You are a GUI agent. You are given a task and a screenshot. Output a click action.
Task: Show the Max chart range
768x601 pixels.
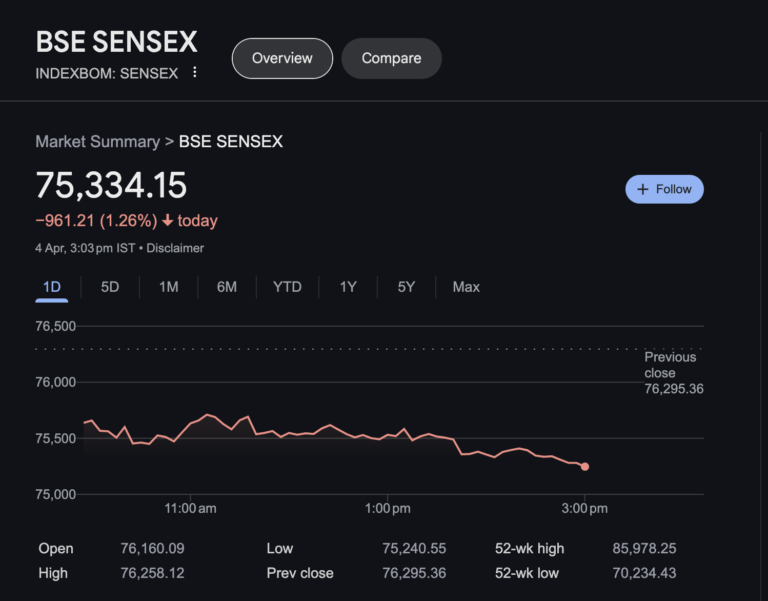point(466,287)
